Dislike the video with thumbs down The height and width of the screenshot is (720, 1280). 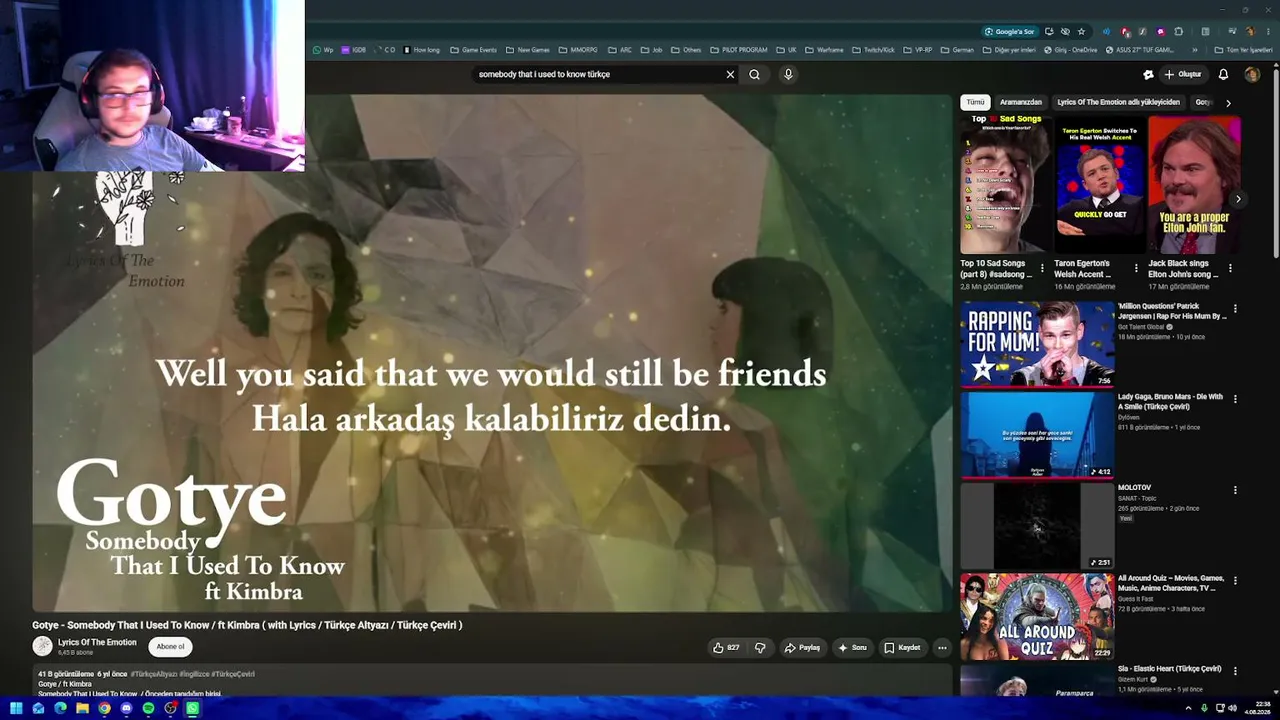760,648
